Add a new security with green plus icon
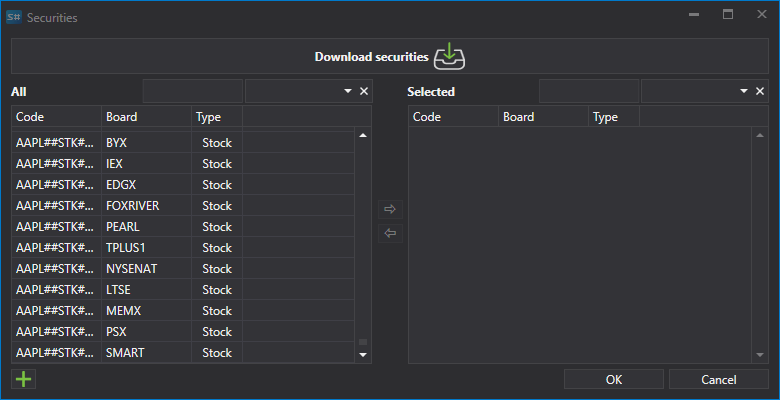Screen dimensions: 780x400 click(x=23, y=379)
